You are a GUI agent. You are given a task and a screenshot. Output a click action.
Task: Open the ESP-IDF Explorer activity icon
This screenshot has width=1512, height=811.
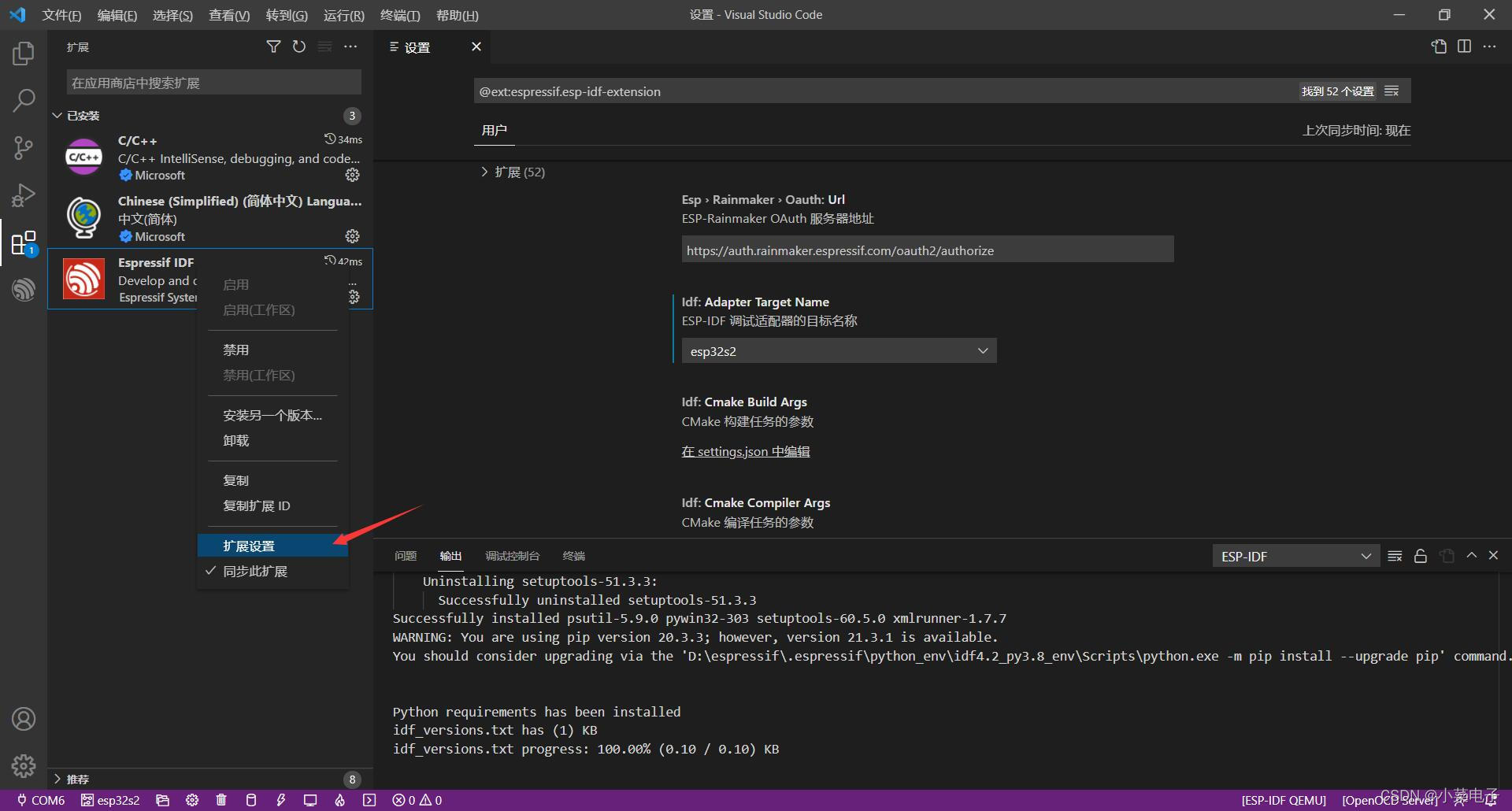(x=24, y=289)
